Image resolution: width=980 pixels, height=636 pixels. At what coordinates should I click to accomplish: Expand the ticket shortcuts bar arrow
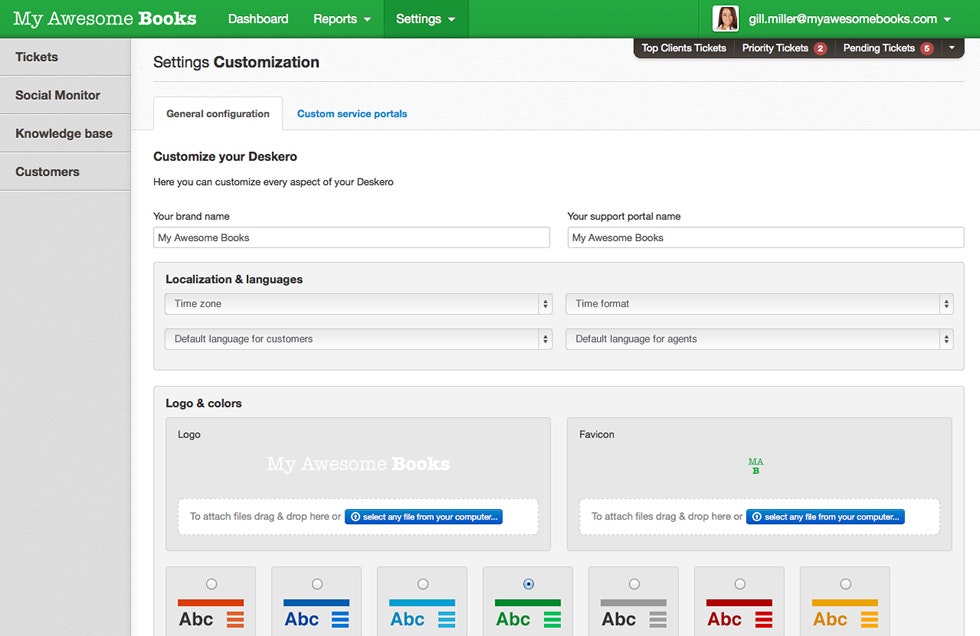[951, 47]
